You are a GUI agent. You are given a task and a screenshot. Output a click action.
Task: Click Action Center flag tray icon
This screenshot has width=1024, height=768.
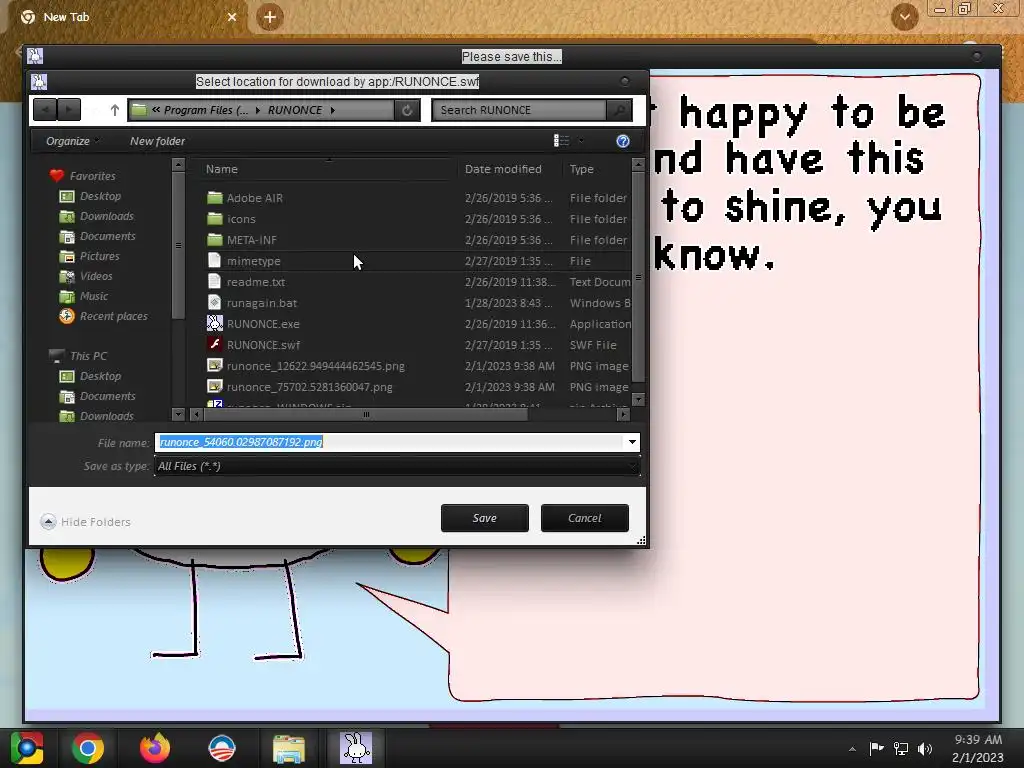(876, 749)
